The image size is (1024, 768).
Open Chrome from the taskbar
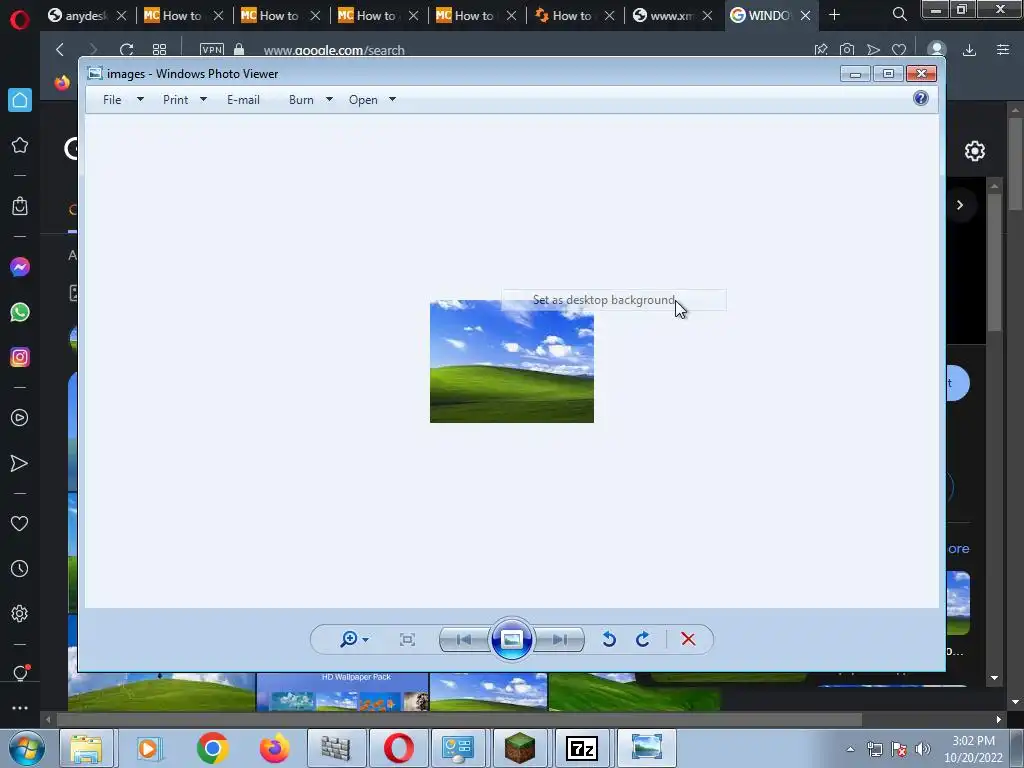[x=212, y=748]
